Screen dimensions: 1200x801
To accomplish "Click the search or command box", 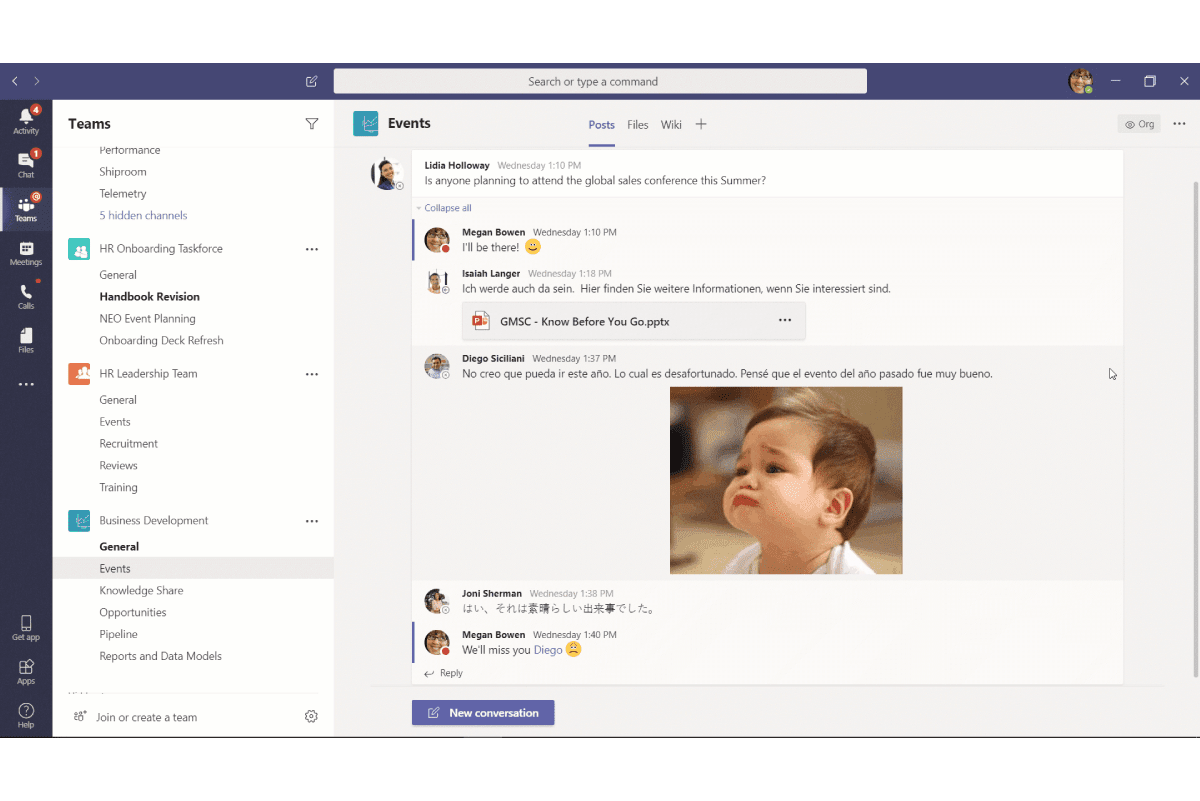I will 600,81.
